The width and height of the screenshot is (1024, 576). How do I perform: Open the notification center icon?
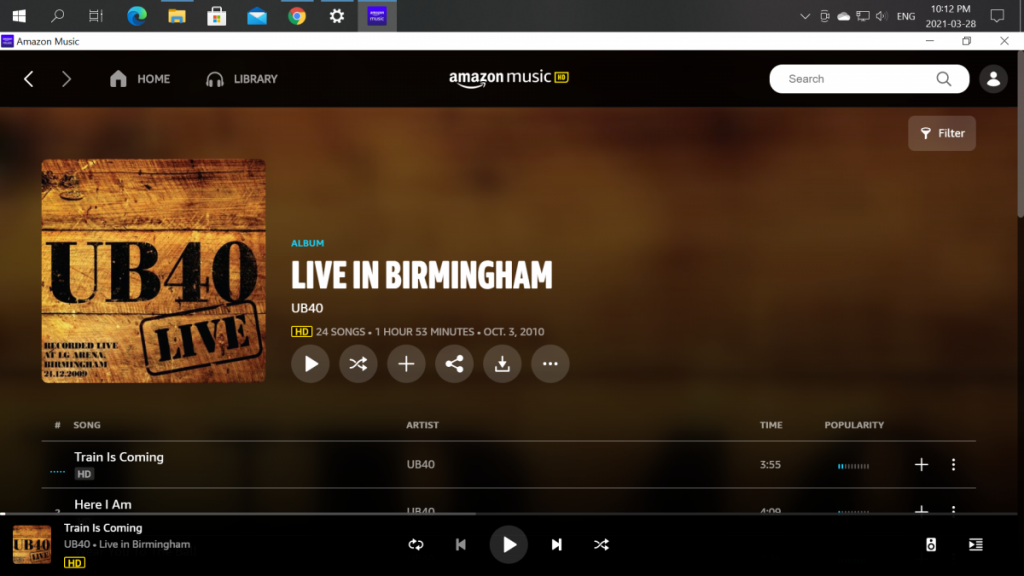click(997, 16)
